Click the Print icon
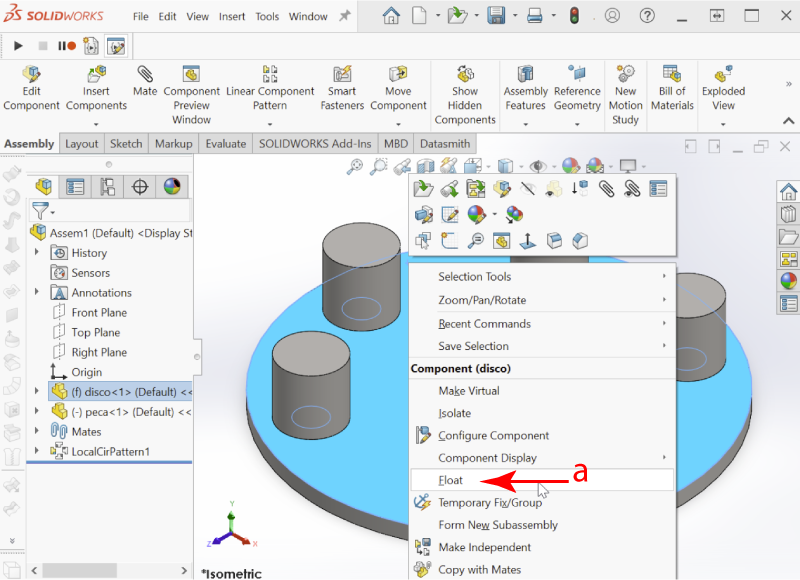This screenshot has width=800, height=580. point(534,16)
